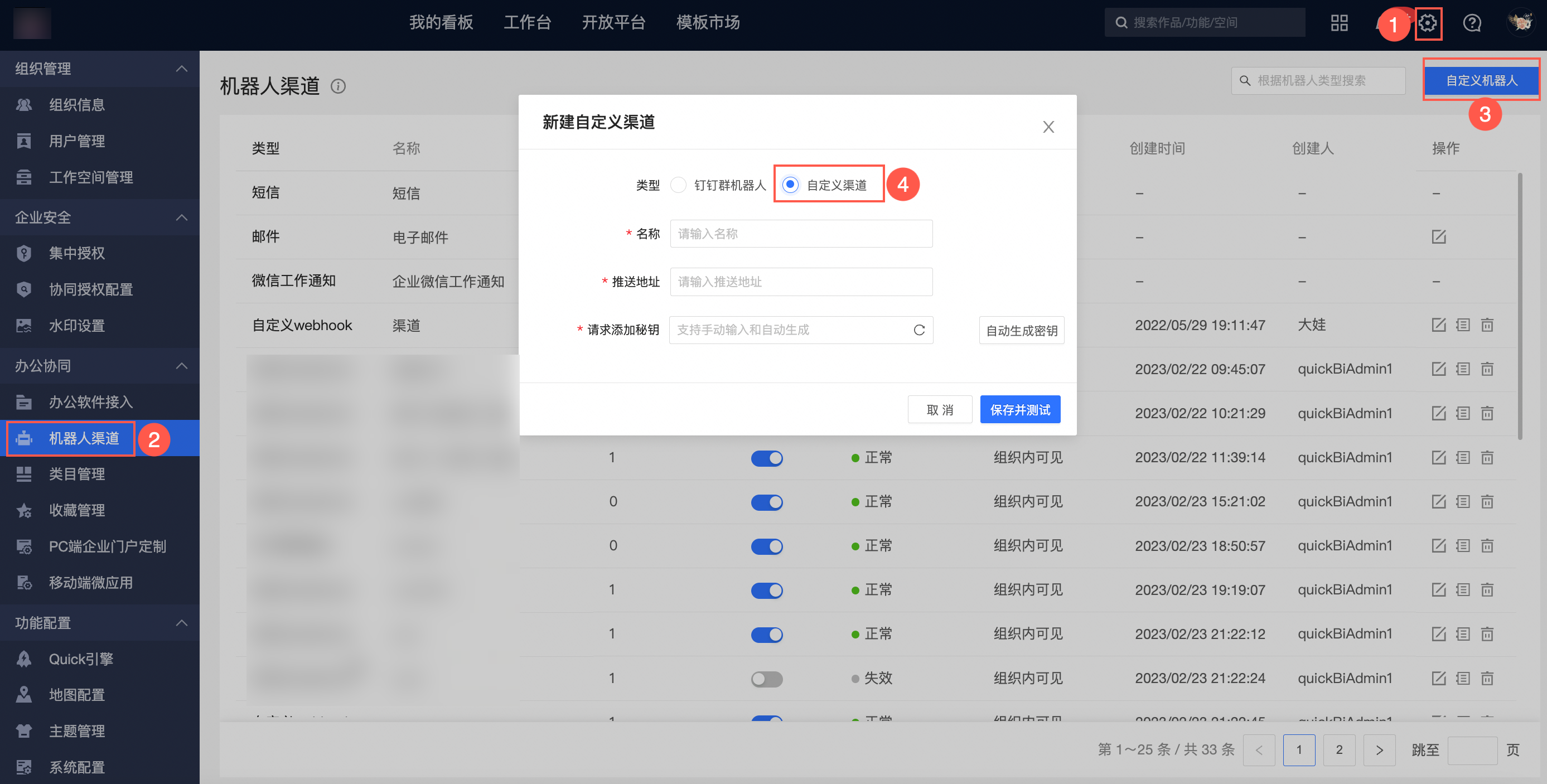The image size is (1547, 784).
Task: Click the 搜索作品/功能/空间 search box
Action: [x=1204, y=23]
